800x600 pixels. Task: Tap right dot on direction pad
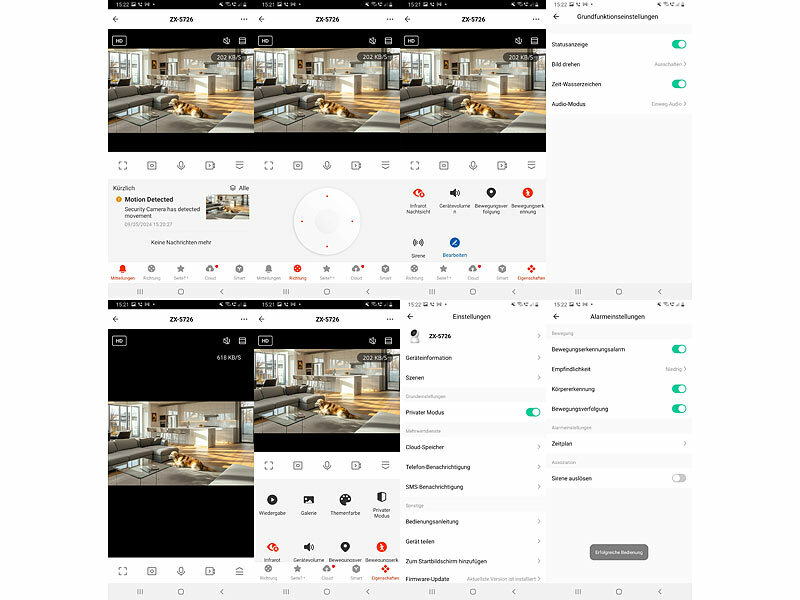coord(352,221)
